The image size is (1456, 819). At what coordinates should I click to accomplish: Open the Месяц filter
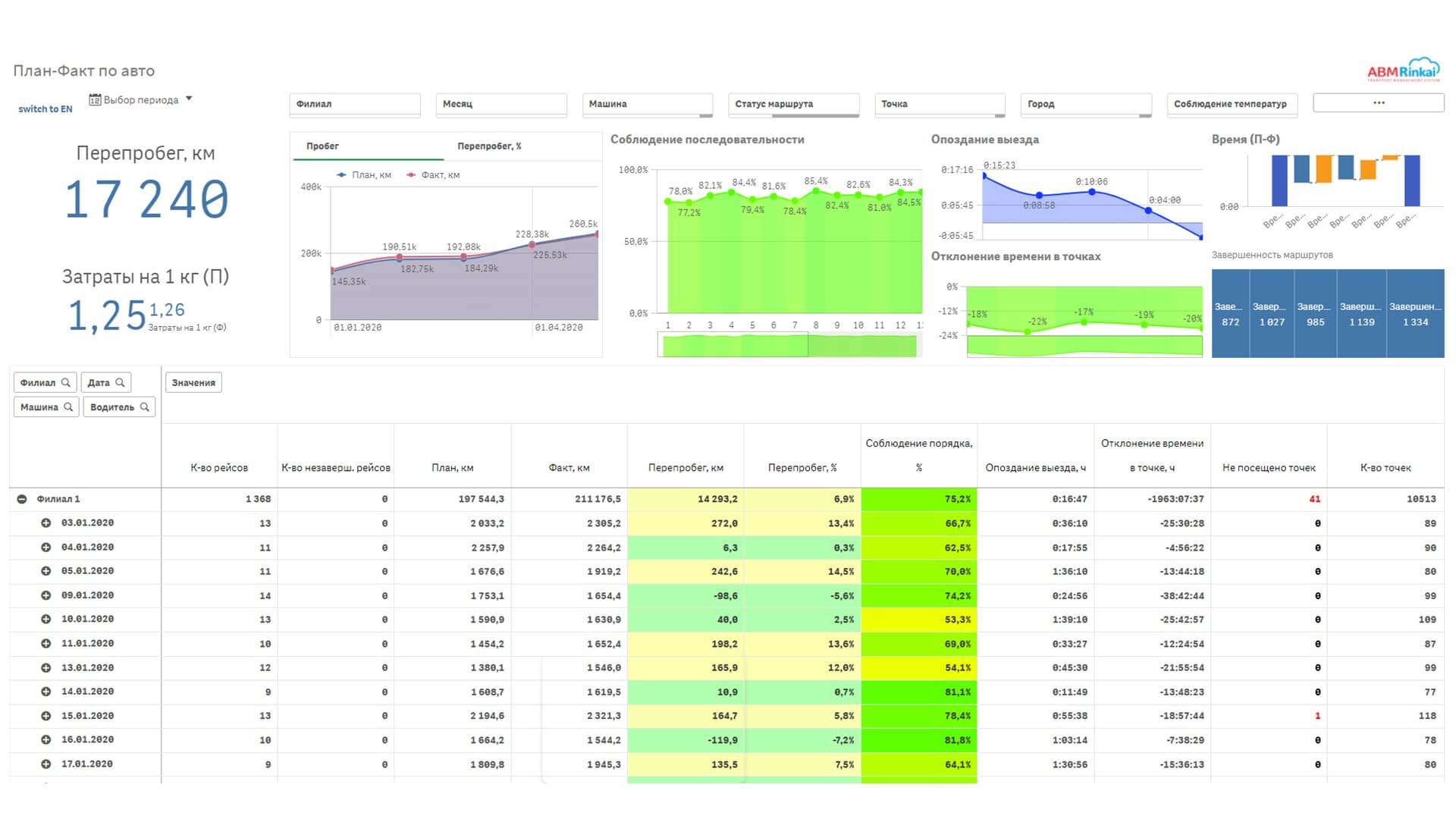tap(501, 104)
